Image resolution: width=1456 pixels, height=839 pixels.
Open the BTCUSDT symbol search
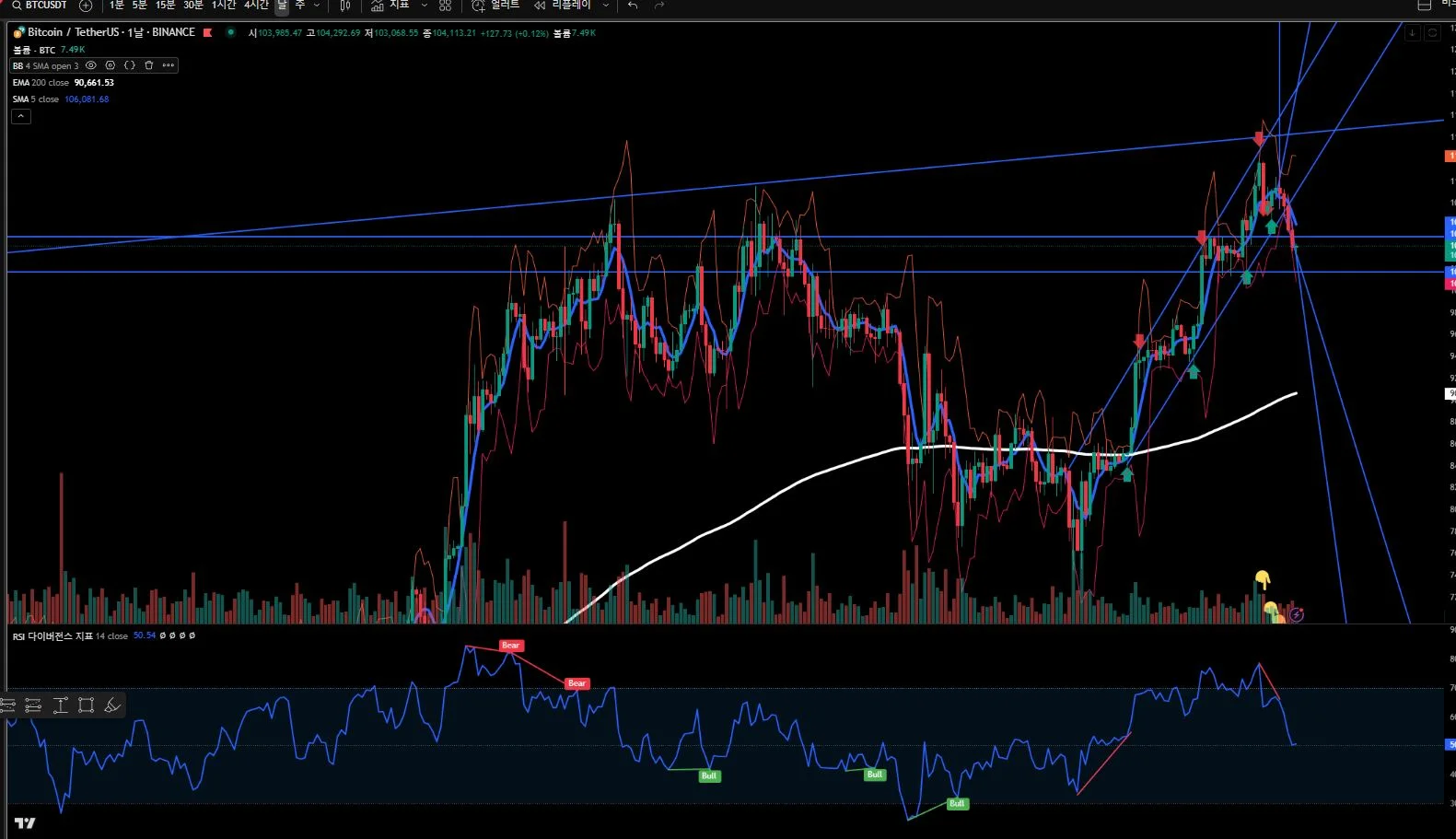[40, 6]
